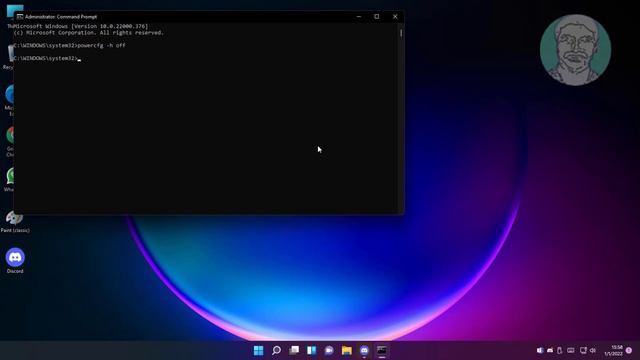Open the Discord desktop shortcut
The width and height of the screenshot is (640, 360).
point(15,260)
